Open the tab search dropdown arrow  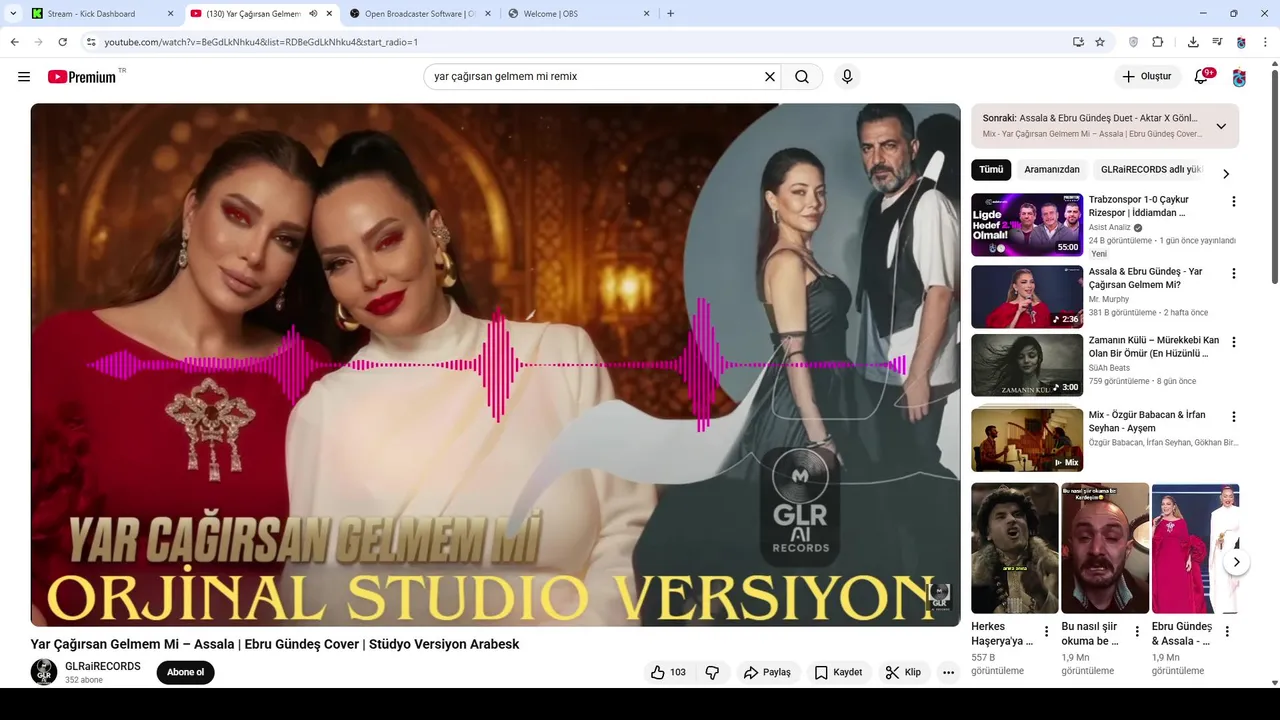coord(13,14)
